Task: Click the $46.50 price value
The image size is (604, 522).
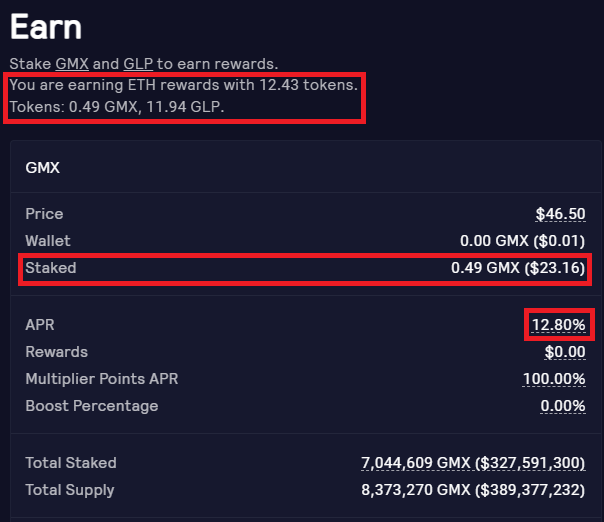Action: click(x=560, y=214)
